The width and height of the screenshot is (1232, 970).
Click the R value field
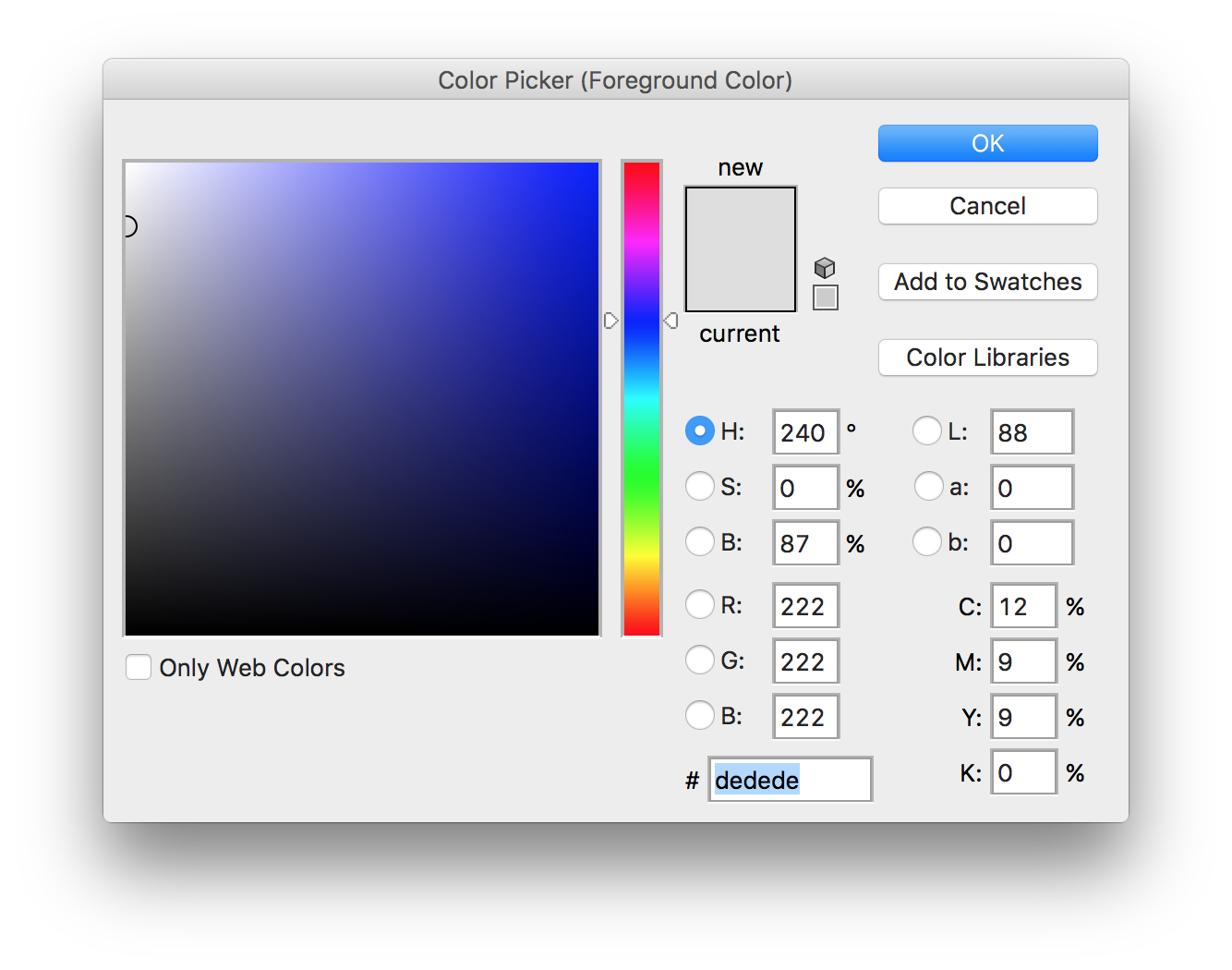click(805, 605)
